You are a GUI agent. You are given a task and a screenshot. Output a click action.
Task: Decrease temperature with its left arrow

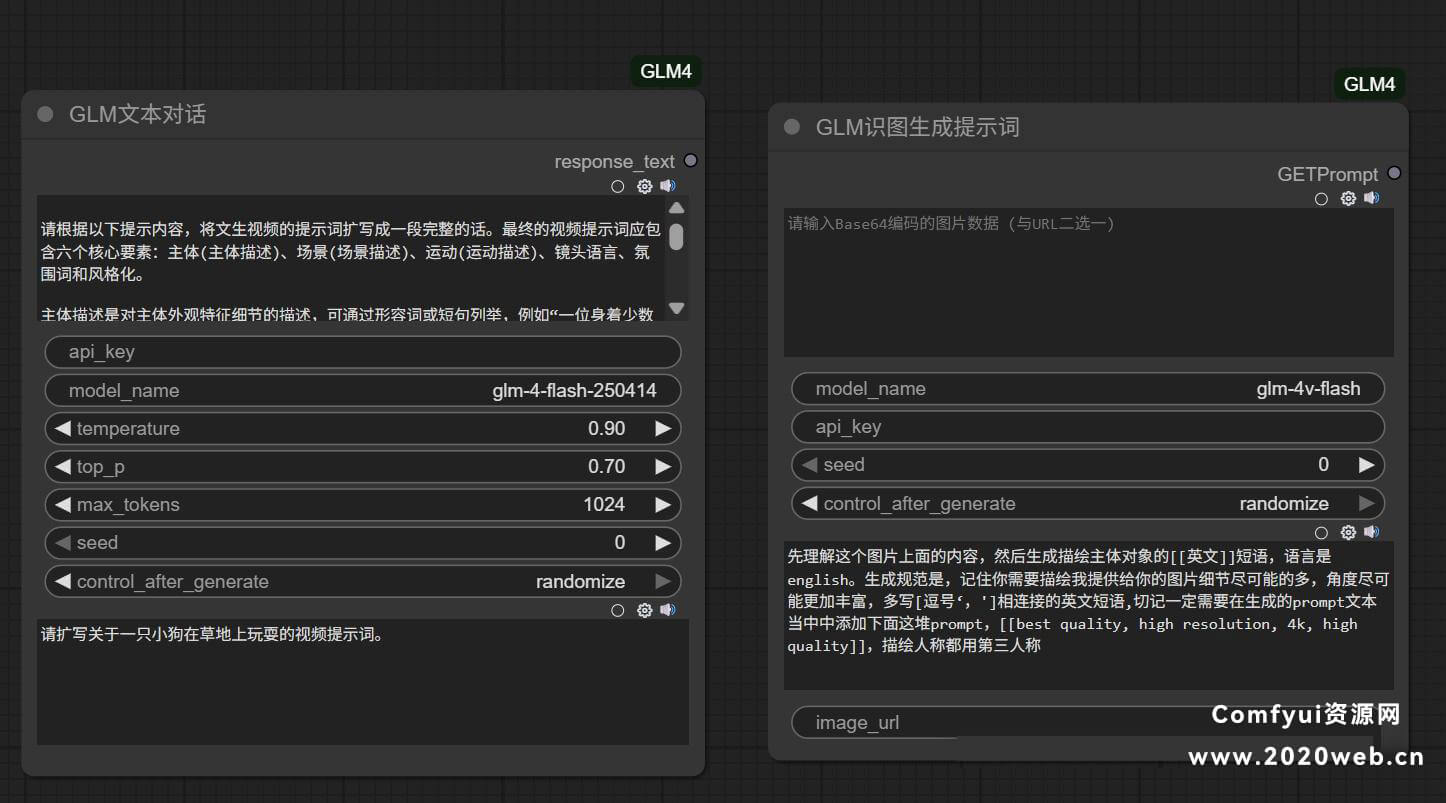pos(62,428)
